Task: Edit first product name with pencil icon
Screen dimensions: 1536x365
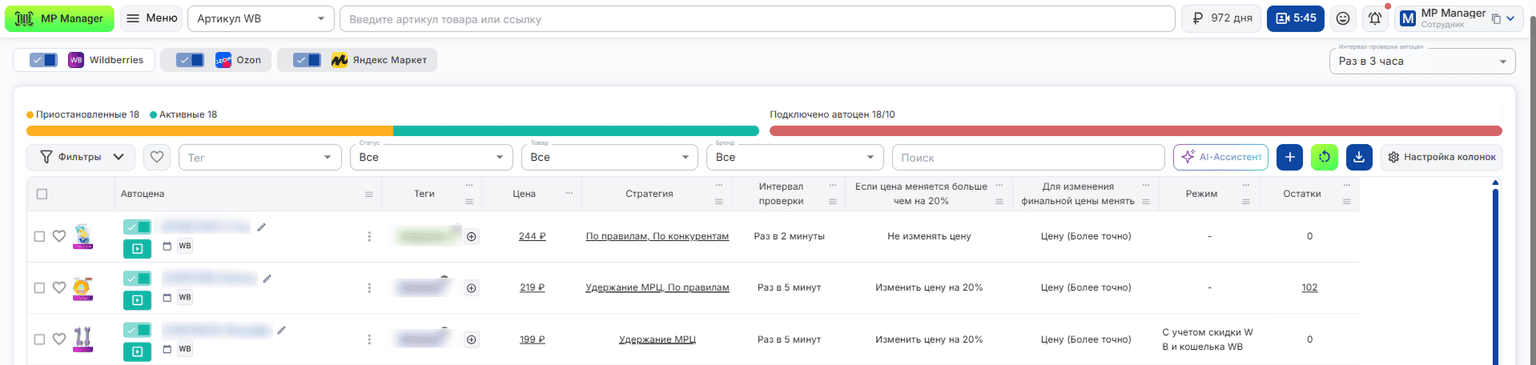Action: (262, 227)
